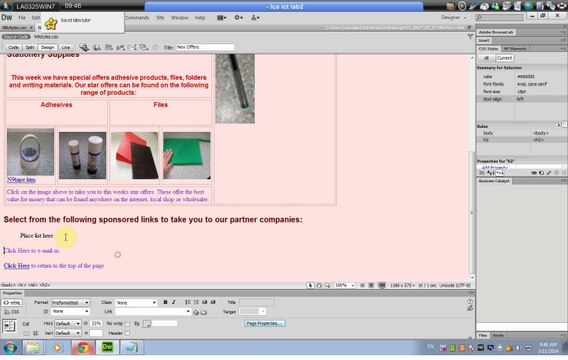Open the File menu
Image resolution: width=568 pixels, height=360 pixels.
point(22,18)
